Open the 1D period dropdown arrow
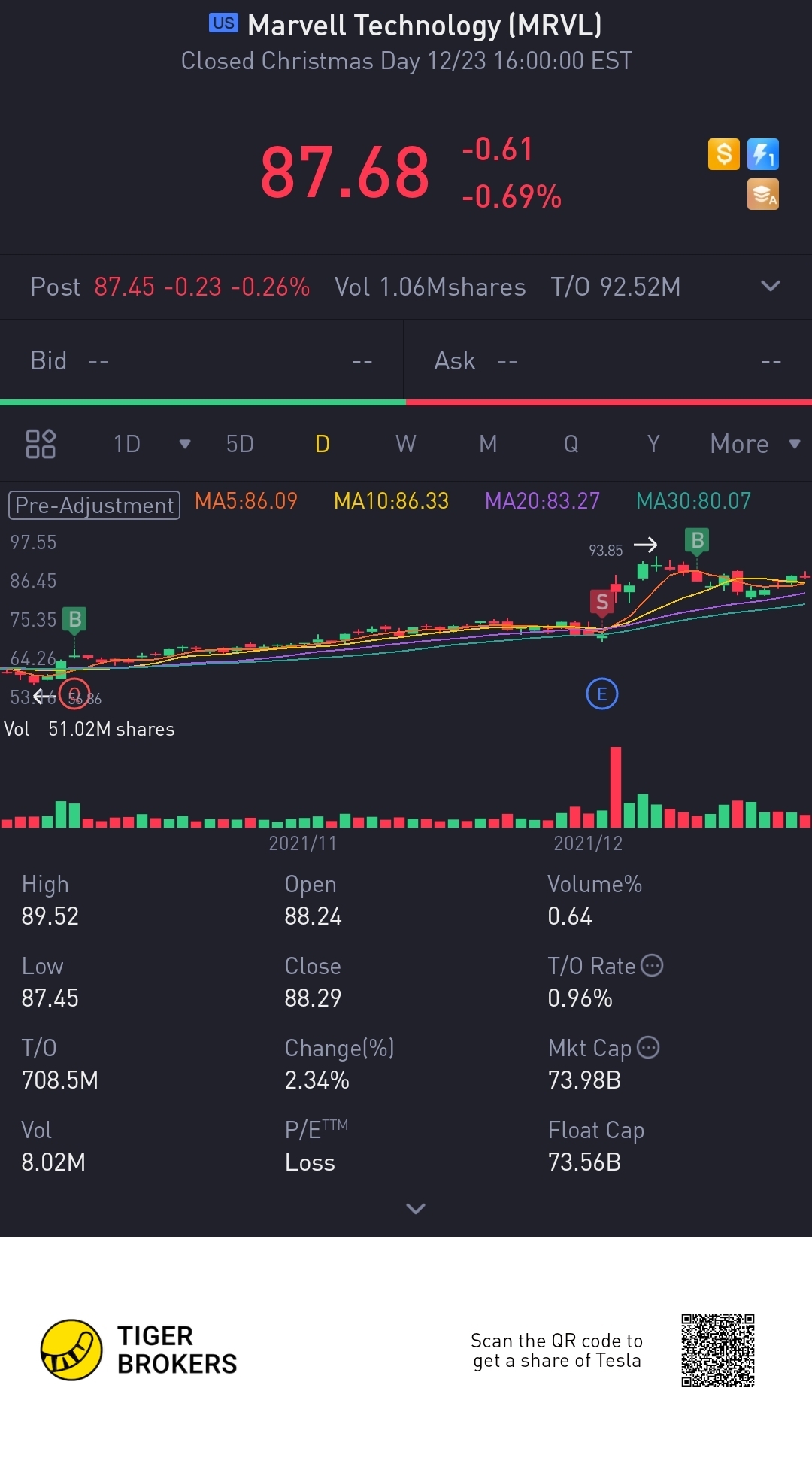Image resolution: width=812 pixels, height=1464 pixels. 185,444
